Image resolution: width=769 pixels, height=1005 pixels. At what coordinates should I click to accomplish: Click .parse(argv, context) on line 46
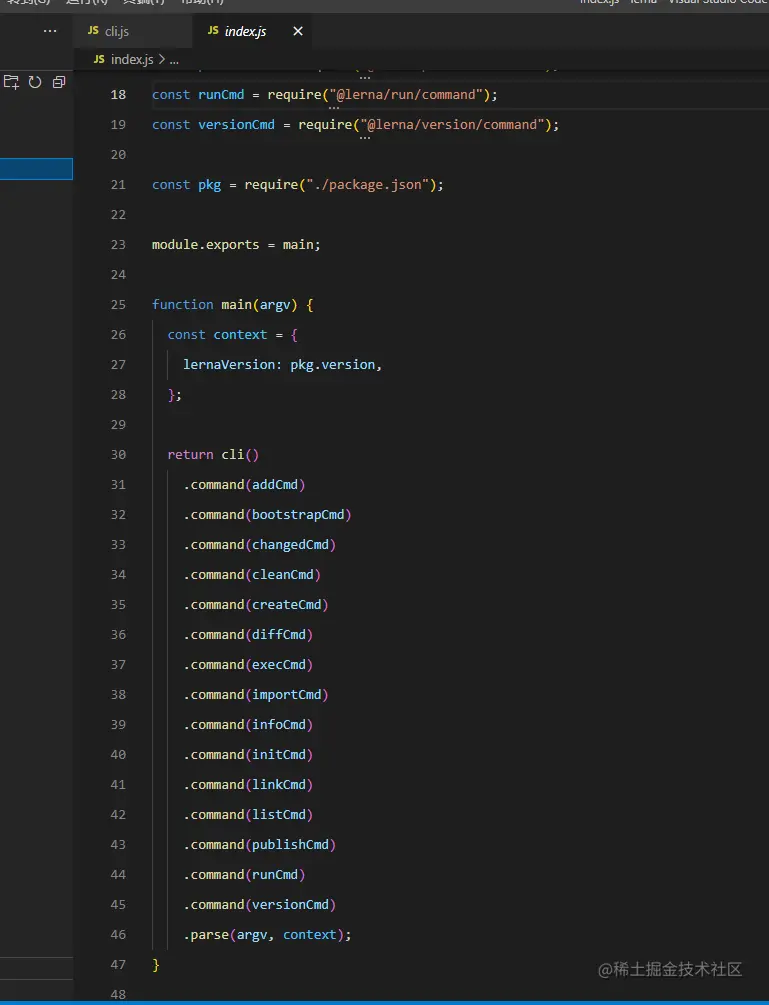click(263, 934)
